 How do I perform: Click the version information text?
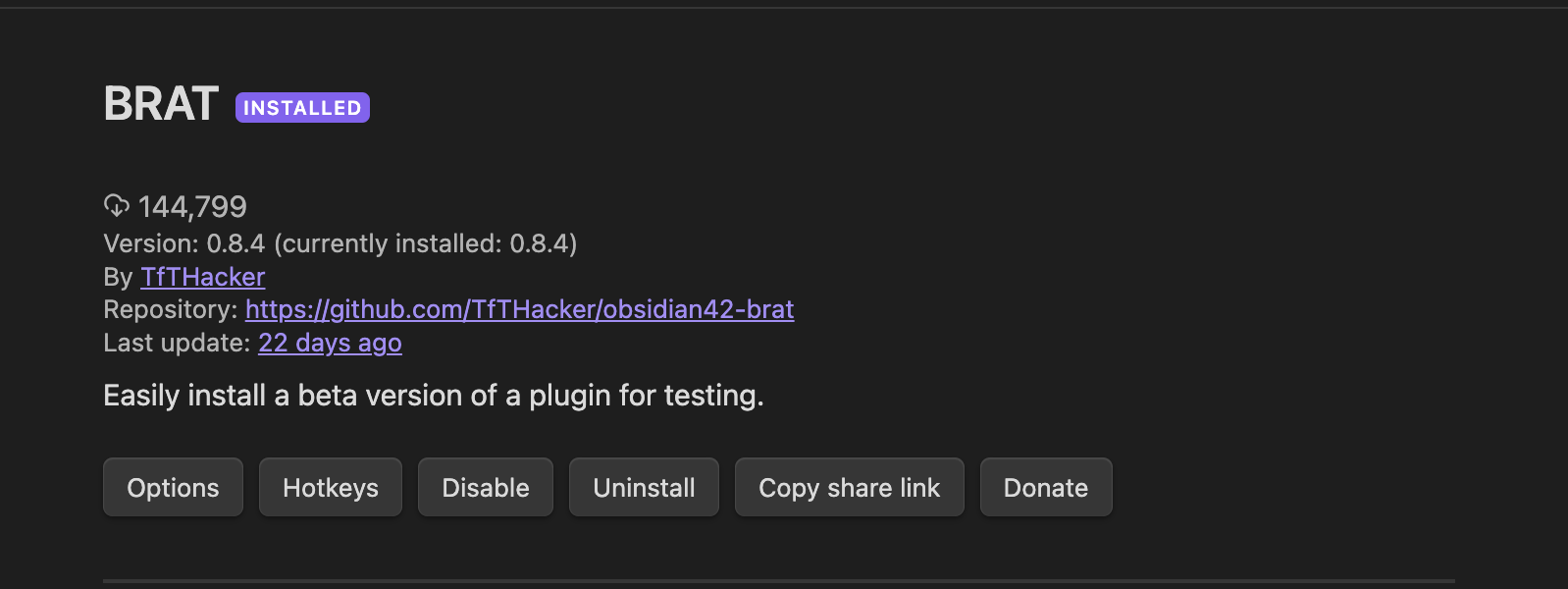point(340,243)
